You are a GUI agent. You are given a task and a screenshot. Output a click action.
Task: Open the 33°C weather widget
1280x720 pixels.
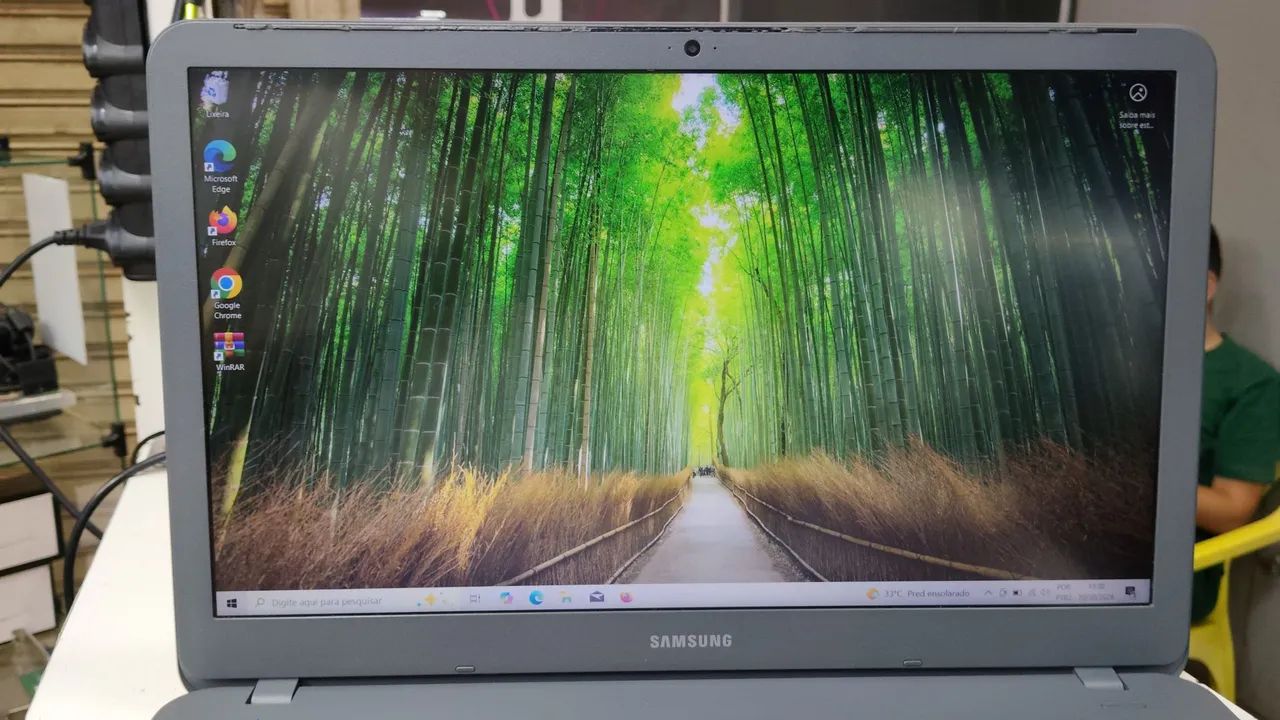[x=918, y=594]
